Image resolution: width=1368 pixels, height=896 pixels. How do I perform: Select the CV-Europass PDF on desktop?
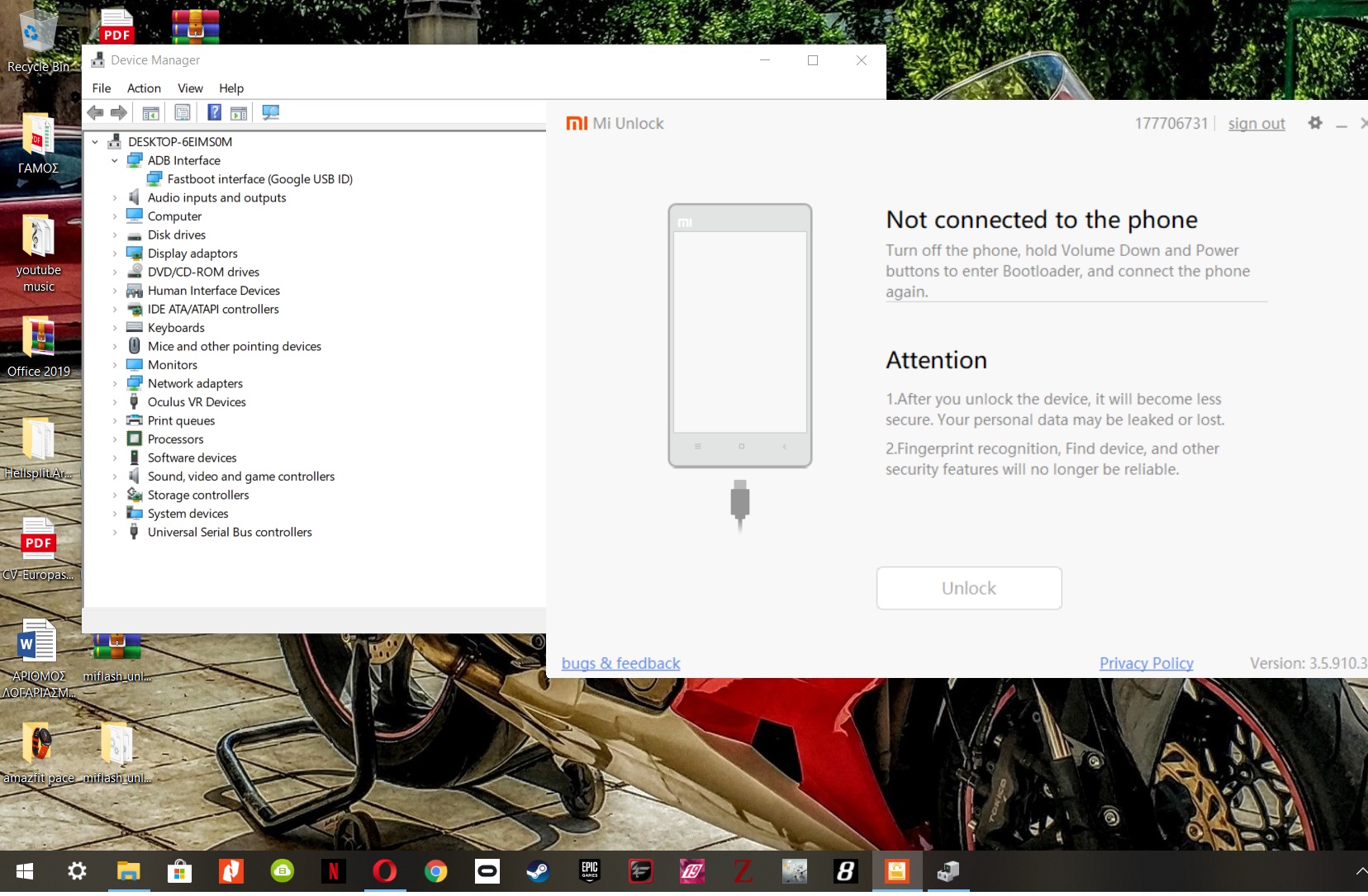coord(39,550)
